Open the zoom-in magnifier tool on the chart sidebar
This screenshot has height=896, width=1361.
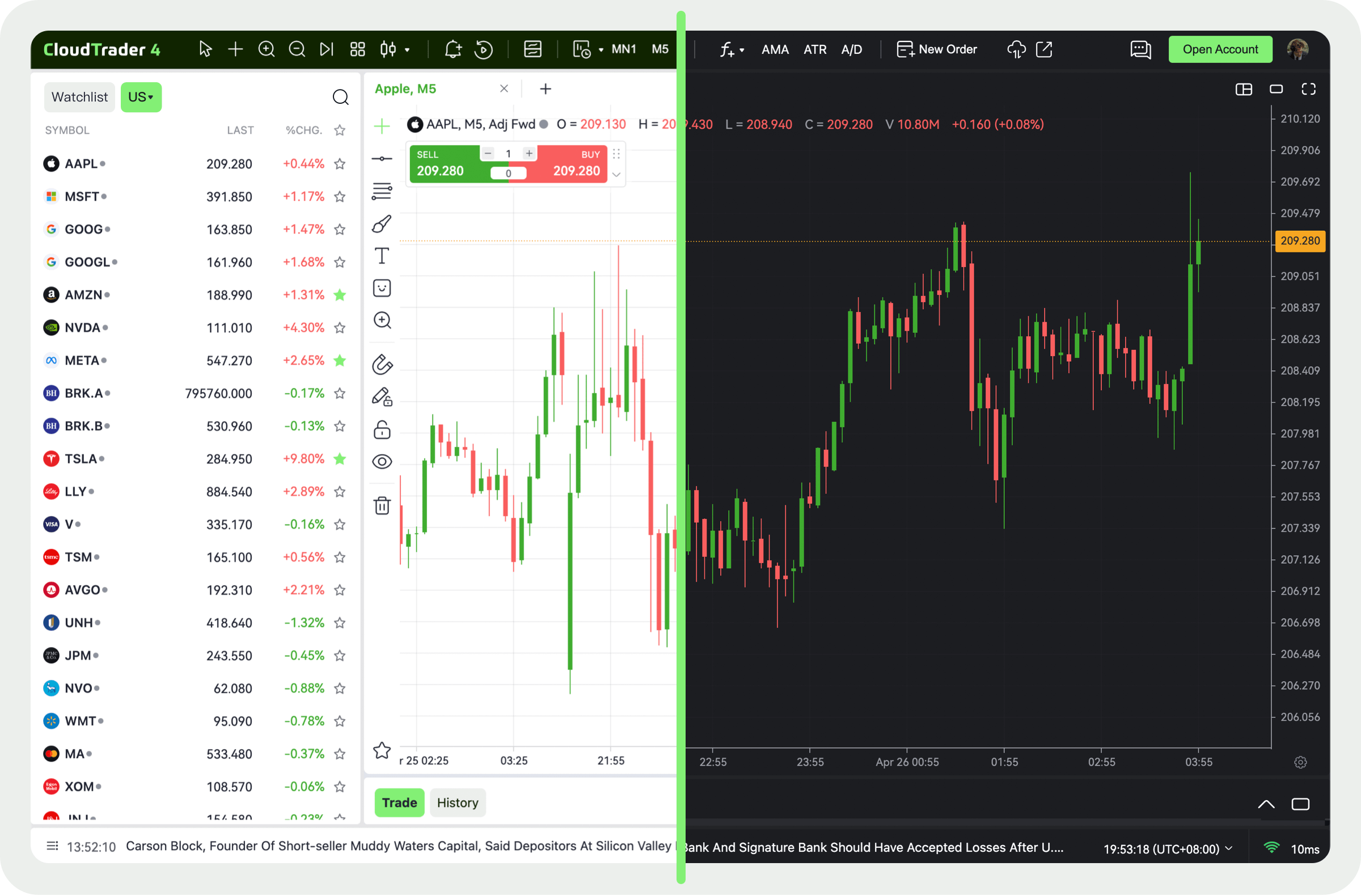click(382, 320)
